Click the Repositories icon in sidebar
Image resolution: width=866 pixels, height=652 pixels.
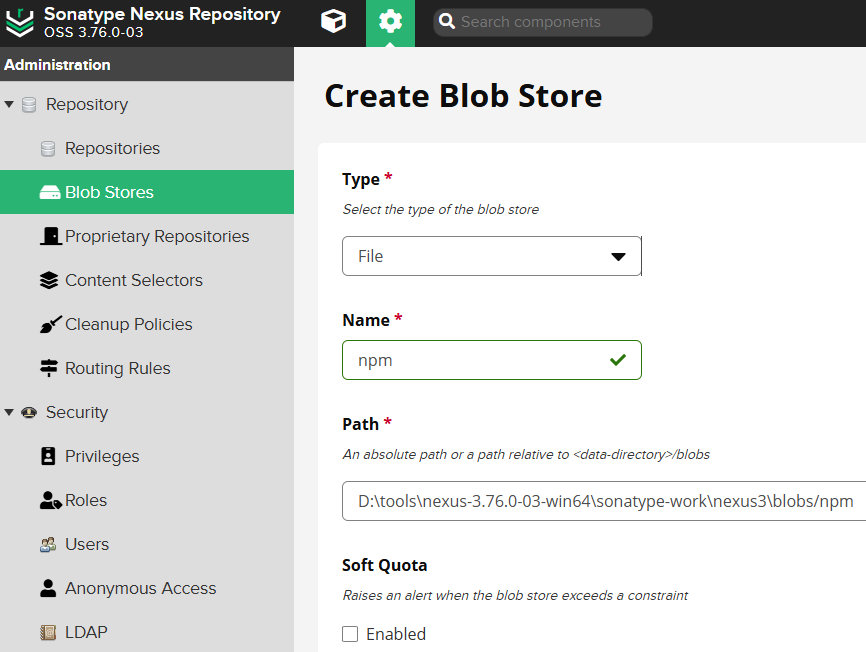coord(48,149)
